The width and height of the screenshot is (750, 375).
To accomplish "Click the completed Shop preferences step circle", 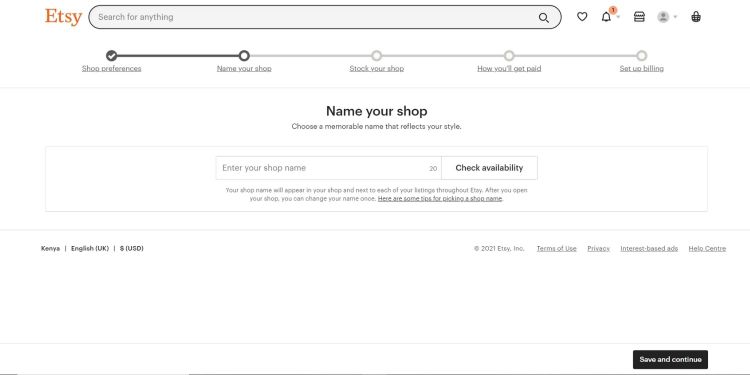I will pyautogui.click(x=111, y=55).
